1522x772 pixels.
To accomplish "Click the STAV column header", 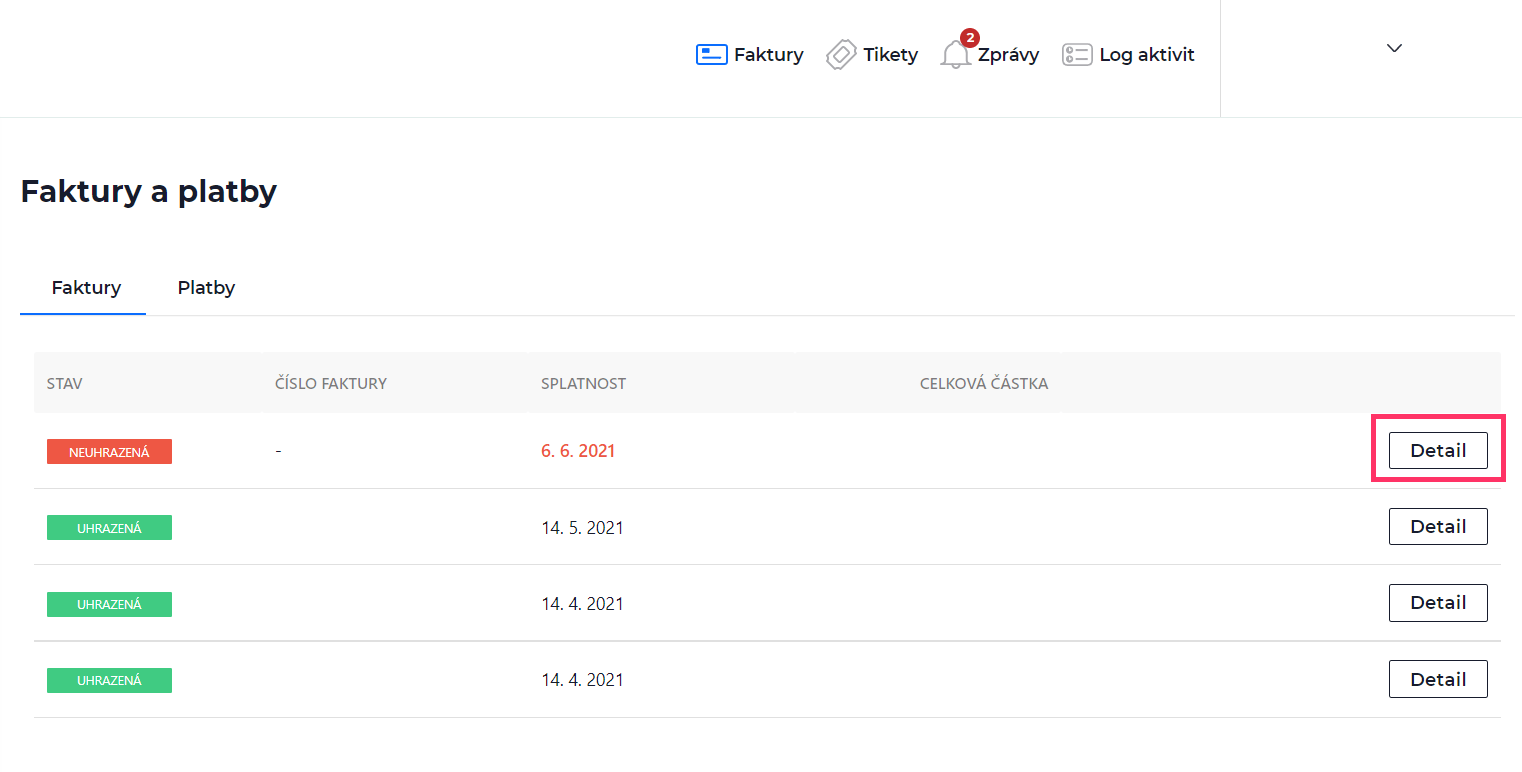I will coord(64,384).
